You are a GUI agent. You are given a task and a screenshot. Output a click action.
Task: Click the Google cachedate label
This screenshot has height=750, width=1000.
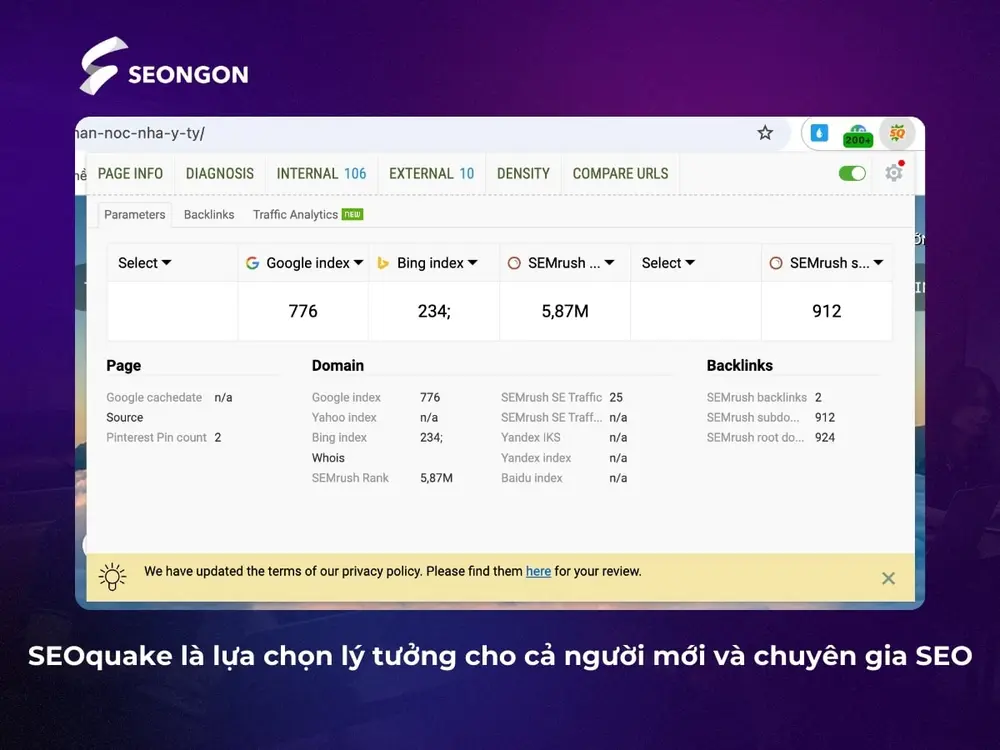154,397
